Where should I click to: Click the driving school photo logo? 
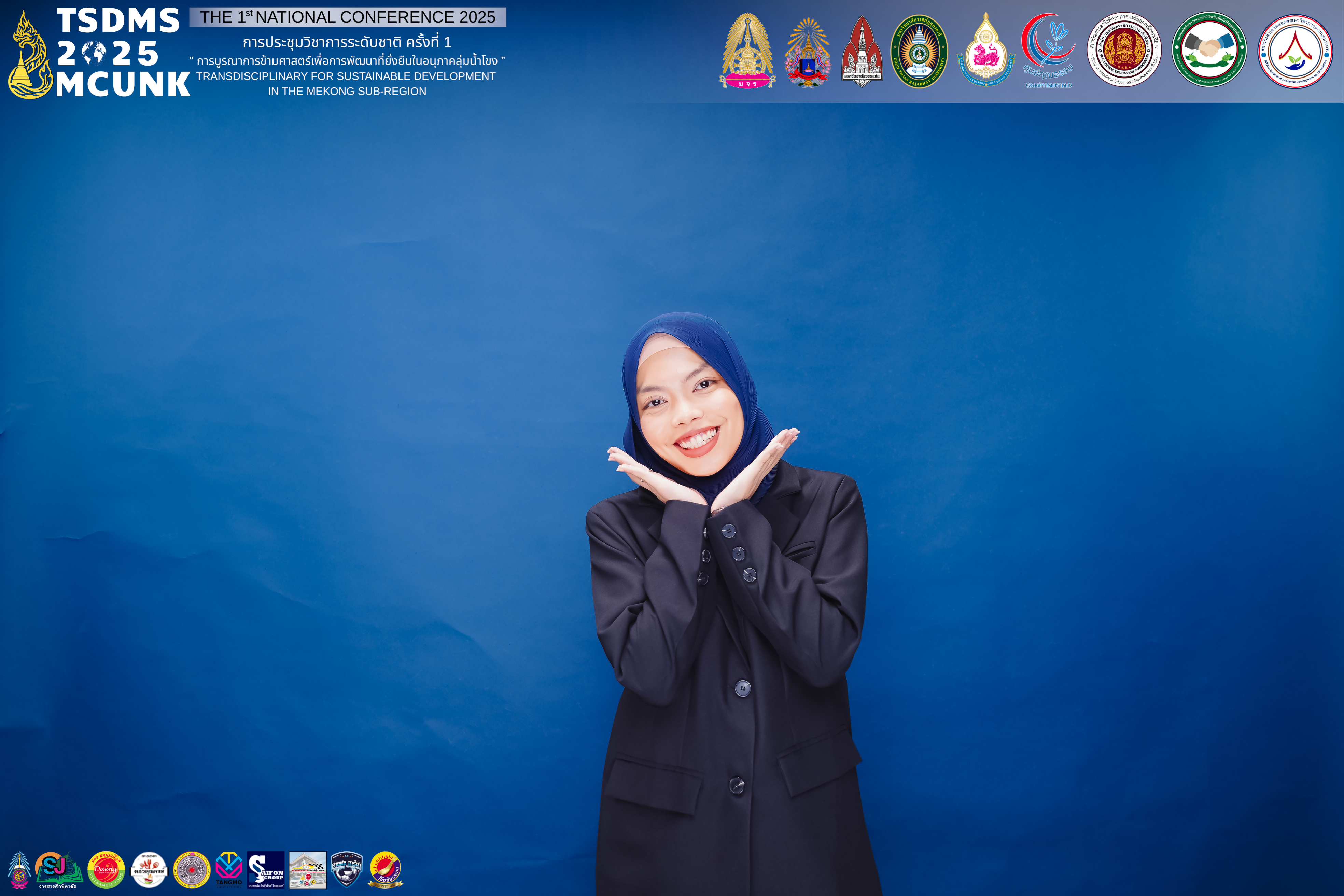pos(307,869)
